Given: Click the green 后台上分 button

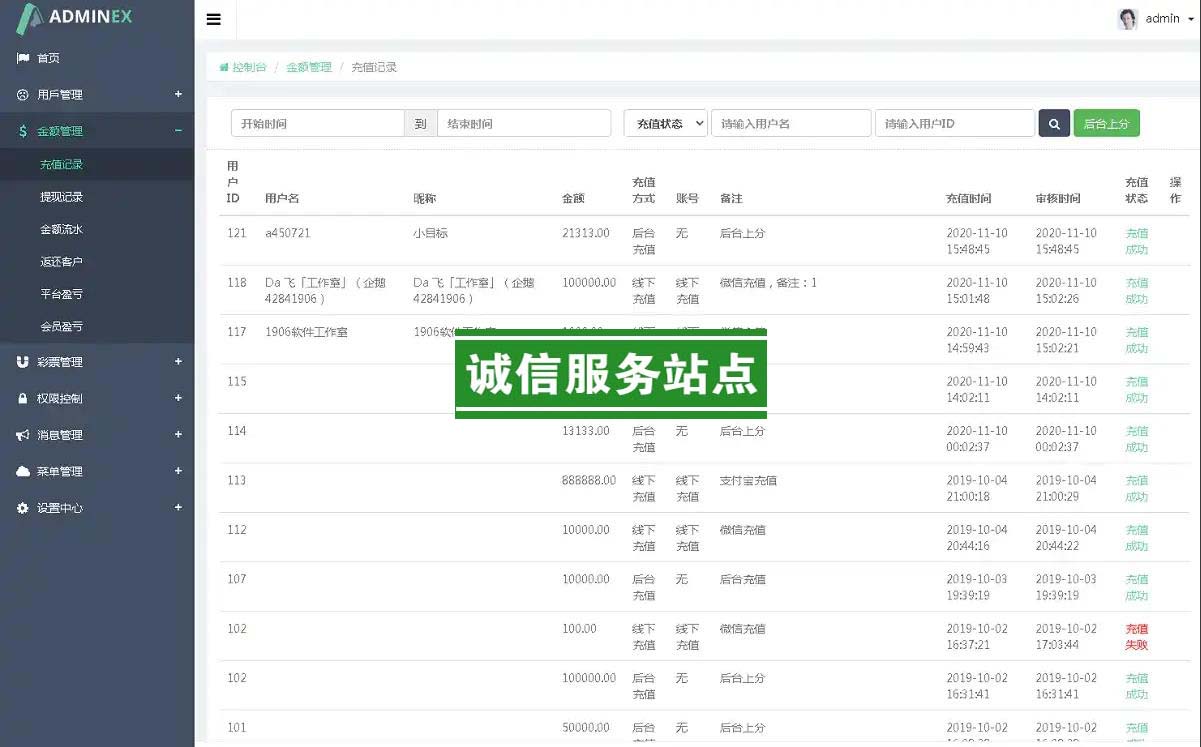Looking at the screenshot, I should [1106, 123].
